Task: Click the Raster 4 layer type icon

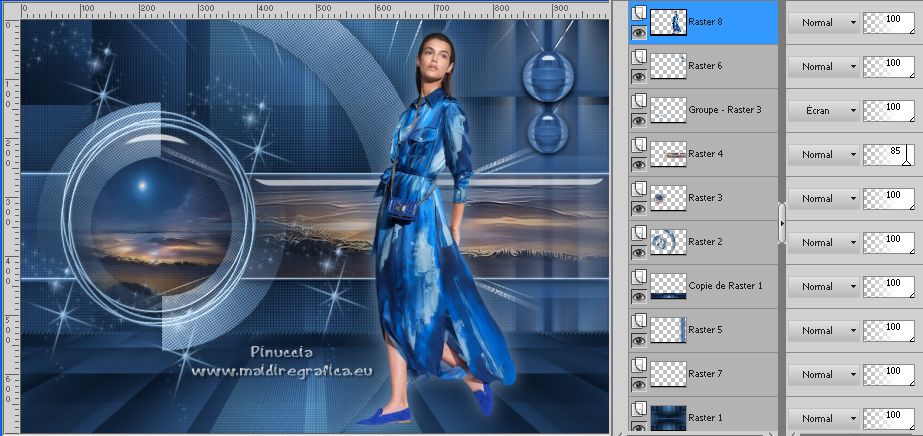Action: tap(639, 145)
